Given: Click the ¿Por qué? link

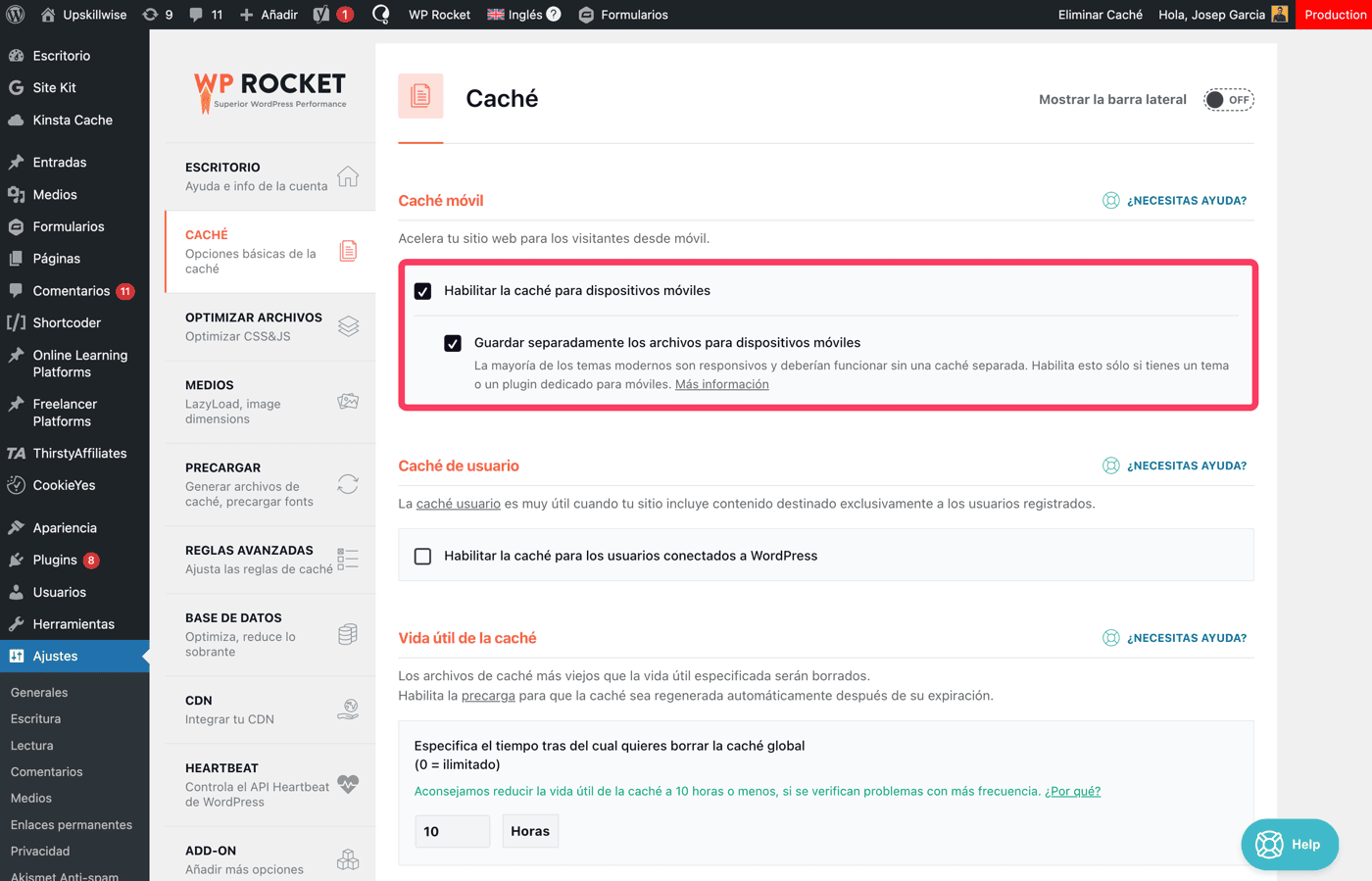Looking at the screenshot, I should pyautogui.click(x=1072, y=791).
